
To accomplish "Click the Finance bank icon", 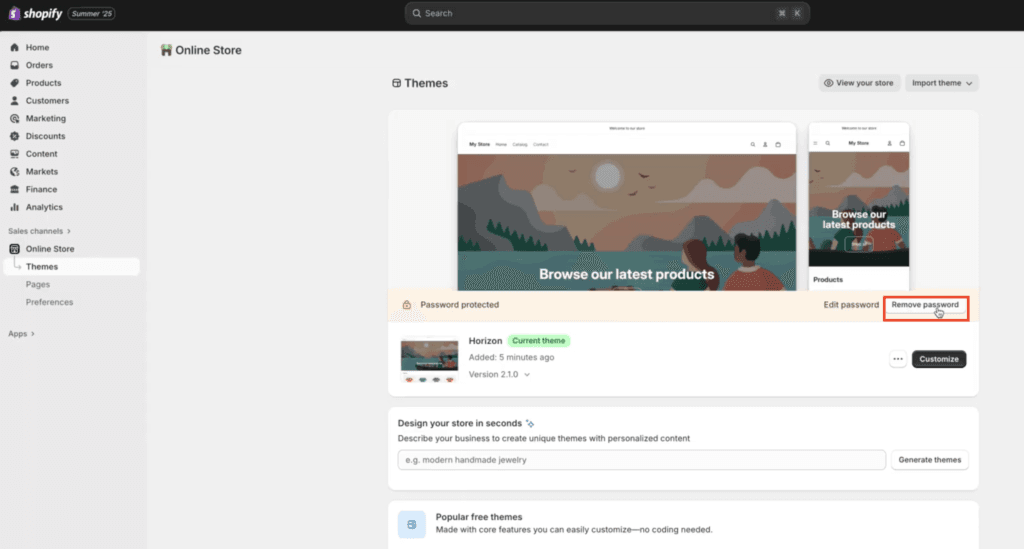I will point(14,189).
